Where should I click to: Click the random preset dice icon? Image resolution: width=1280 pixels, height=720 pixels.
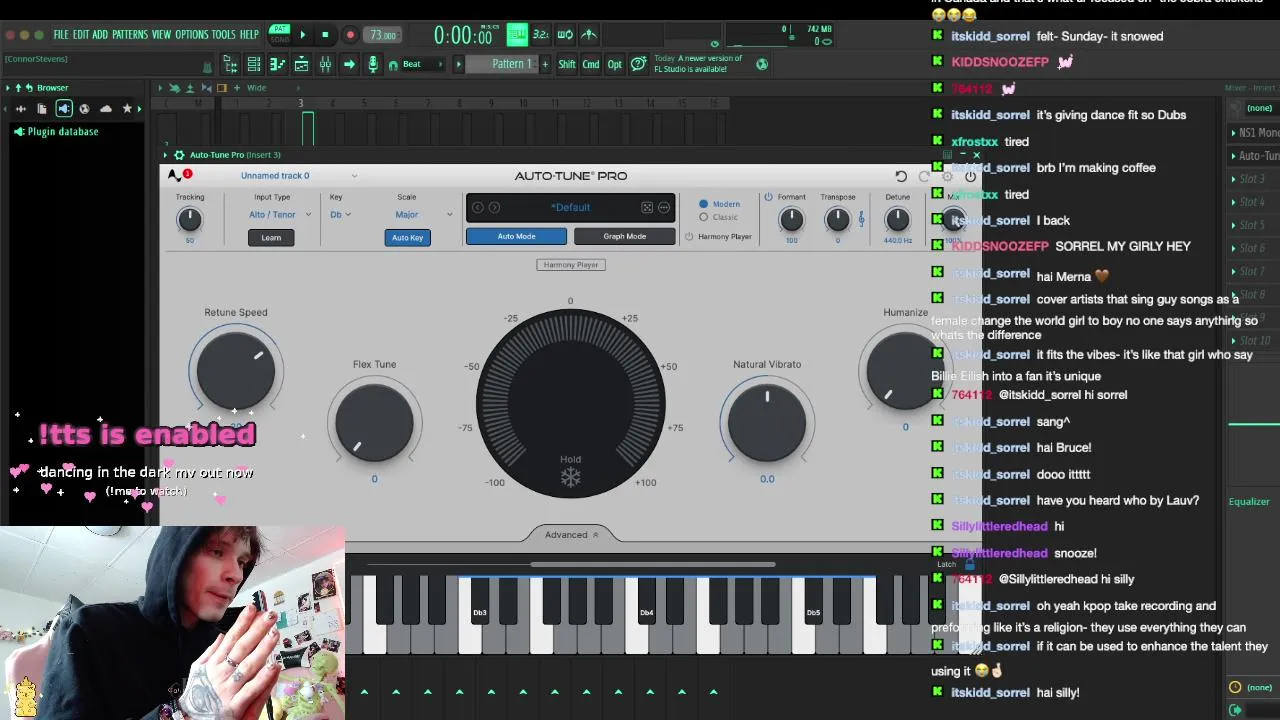pos(647,207)
